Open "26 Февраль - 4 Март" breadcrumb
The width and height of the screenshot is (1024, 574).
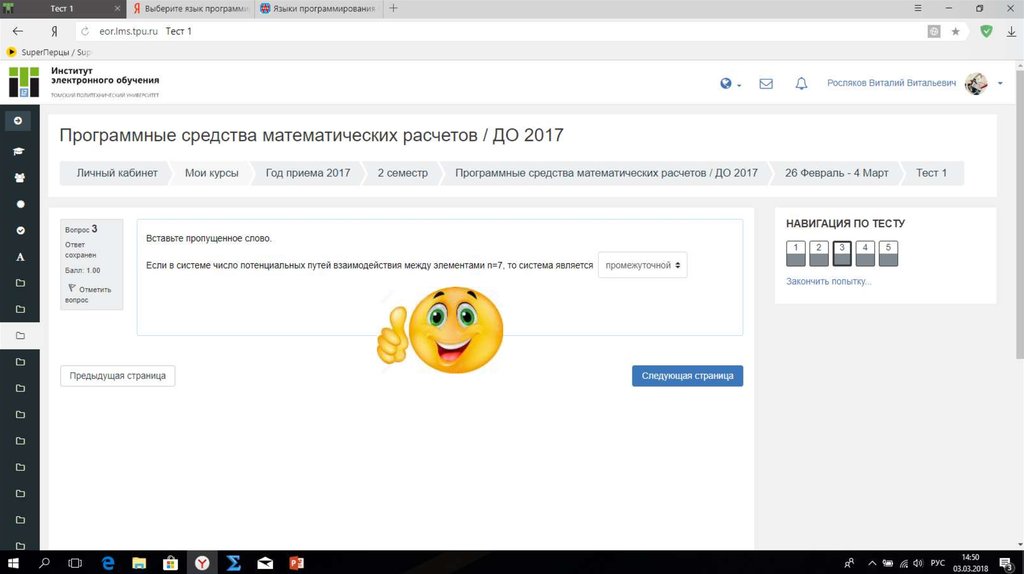point(837,173)
